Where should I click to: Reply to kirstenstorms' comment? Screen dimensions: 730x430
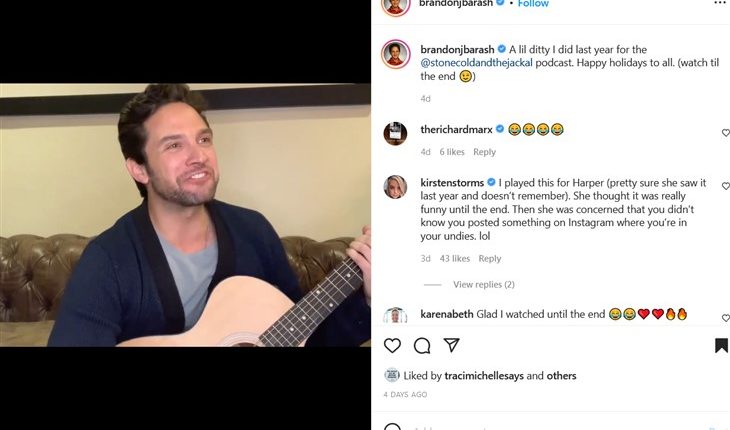pos(489,259)
